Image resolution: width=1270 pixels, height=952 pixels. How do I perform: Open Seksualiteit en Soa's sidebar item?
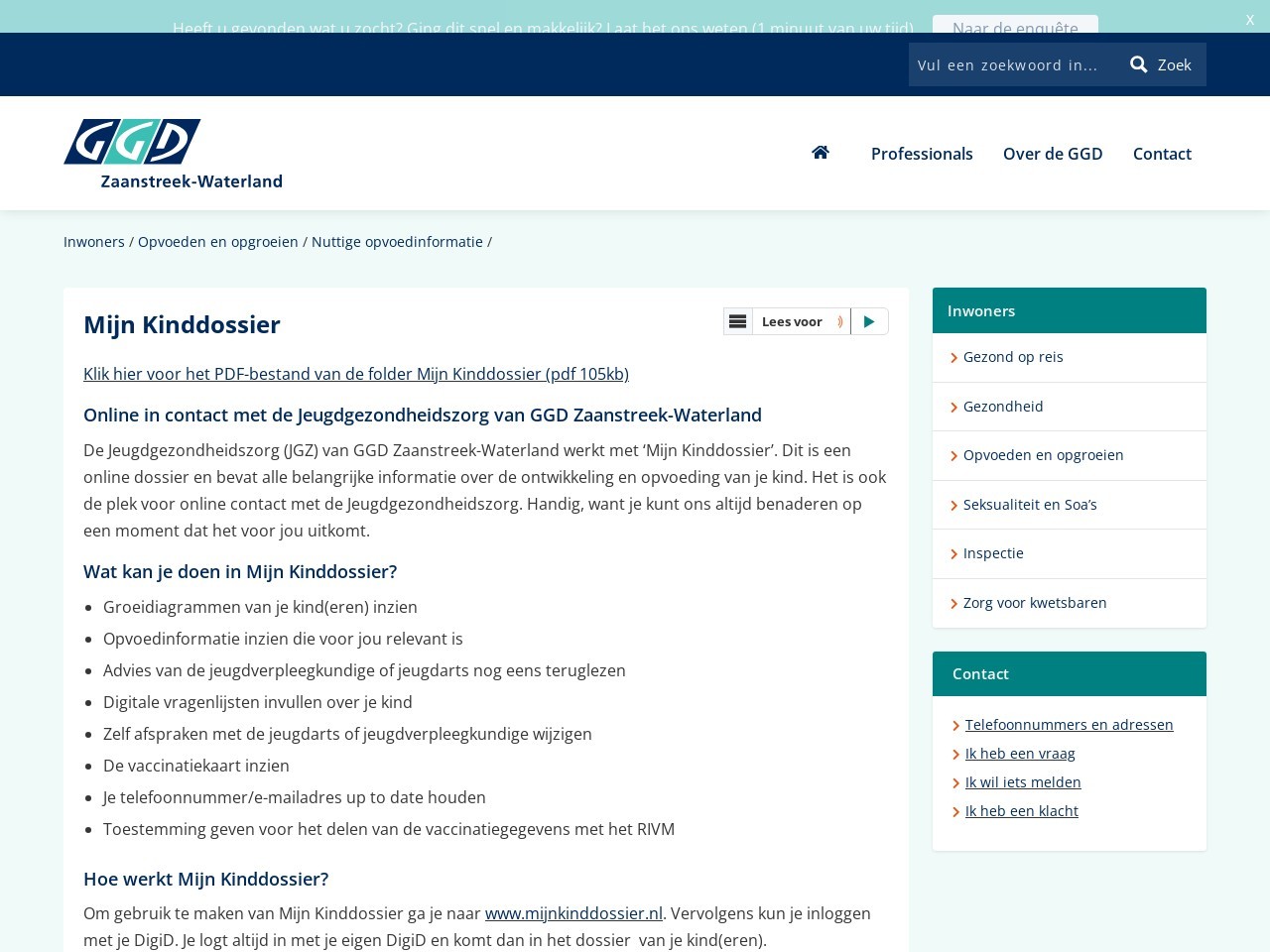click(x=1070, y=505)
